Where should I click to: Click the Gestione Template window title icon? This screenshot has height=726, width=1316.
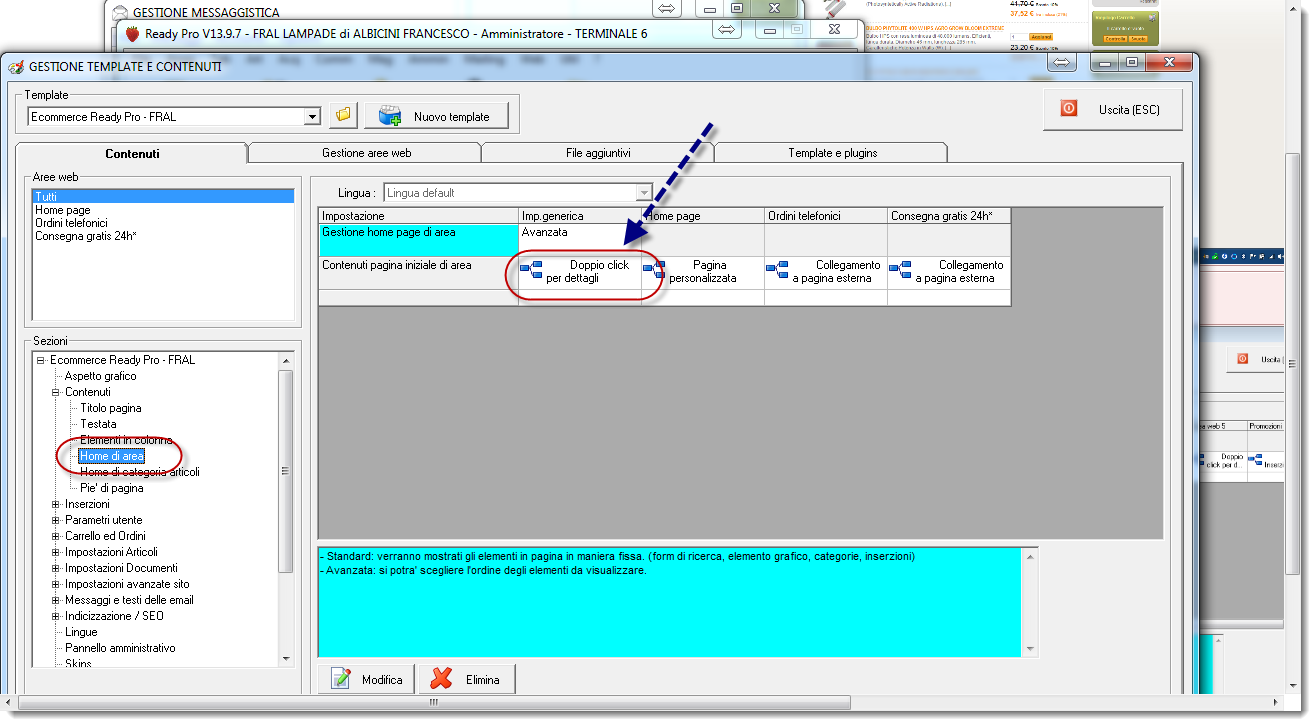click(x=16, y=67)
